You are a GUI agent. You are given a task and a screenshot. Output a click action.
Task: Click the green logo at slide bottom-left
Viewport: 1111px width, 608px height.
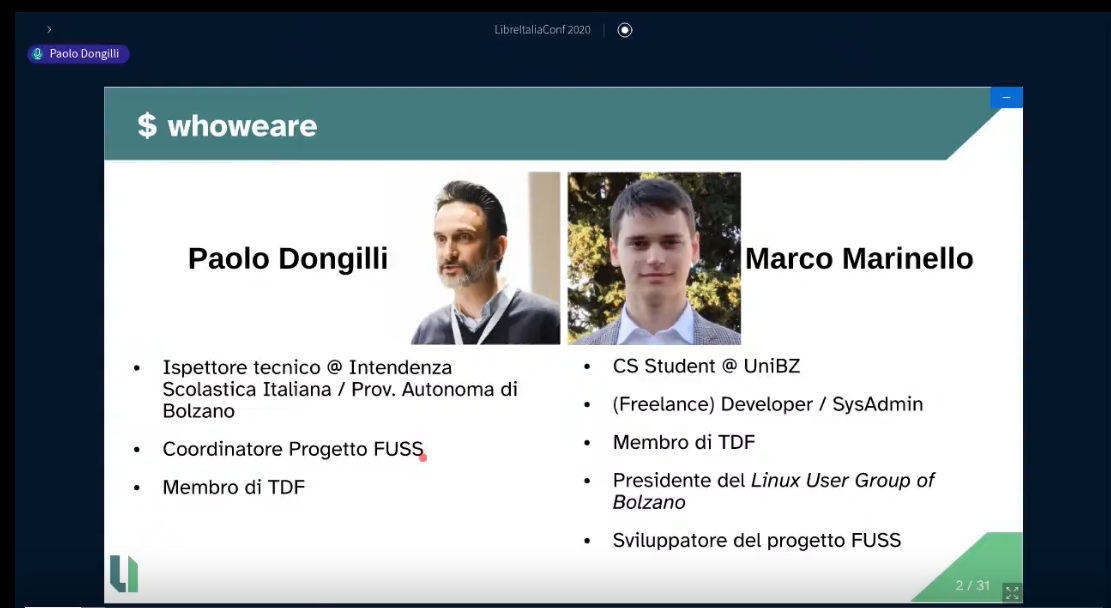coord(124,574)
